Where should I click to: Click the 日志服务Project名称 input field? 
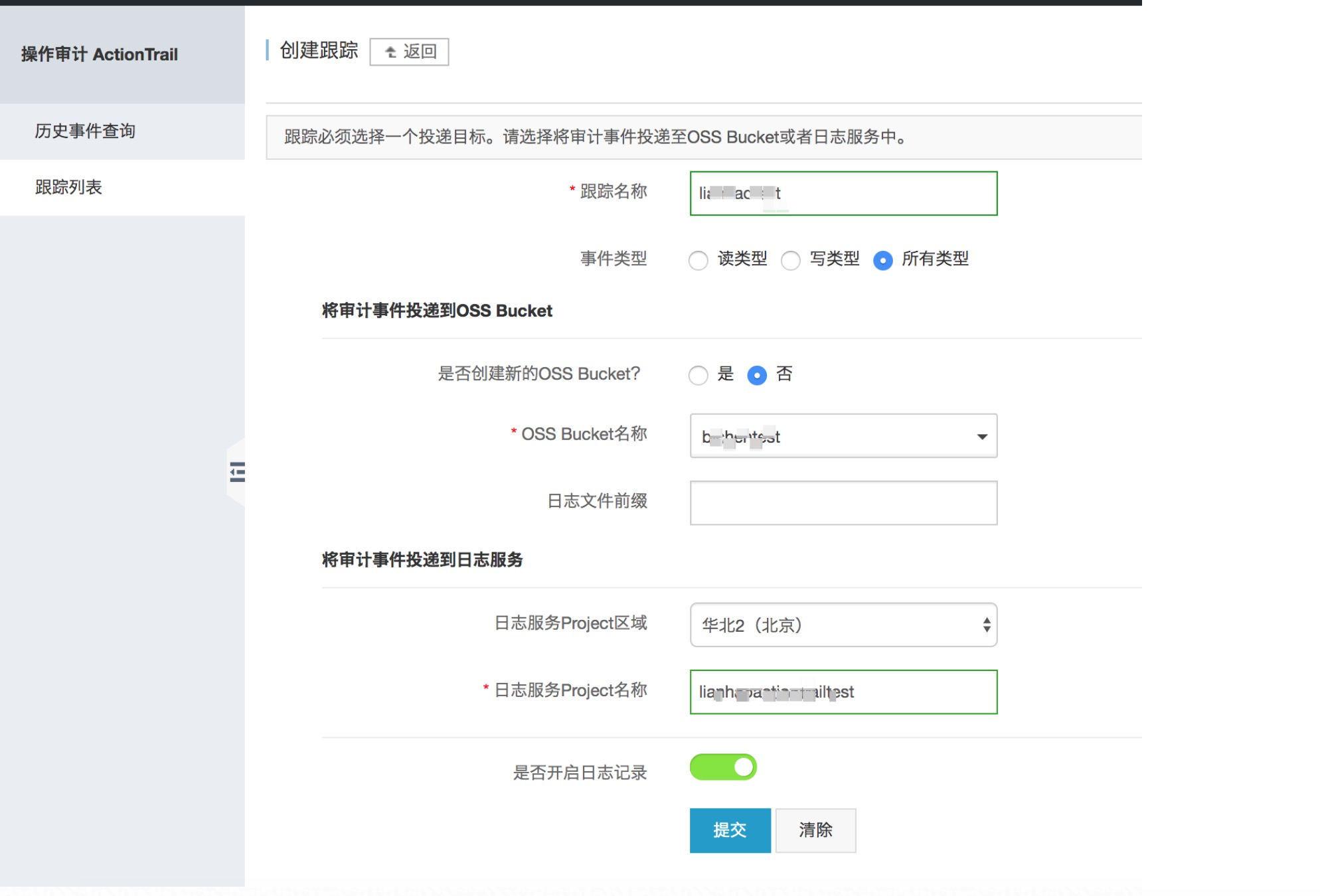[843, 692]
